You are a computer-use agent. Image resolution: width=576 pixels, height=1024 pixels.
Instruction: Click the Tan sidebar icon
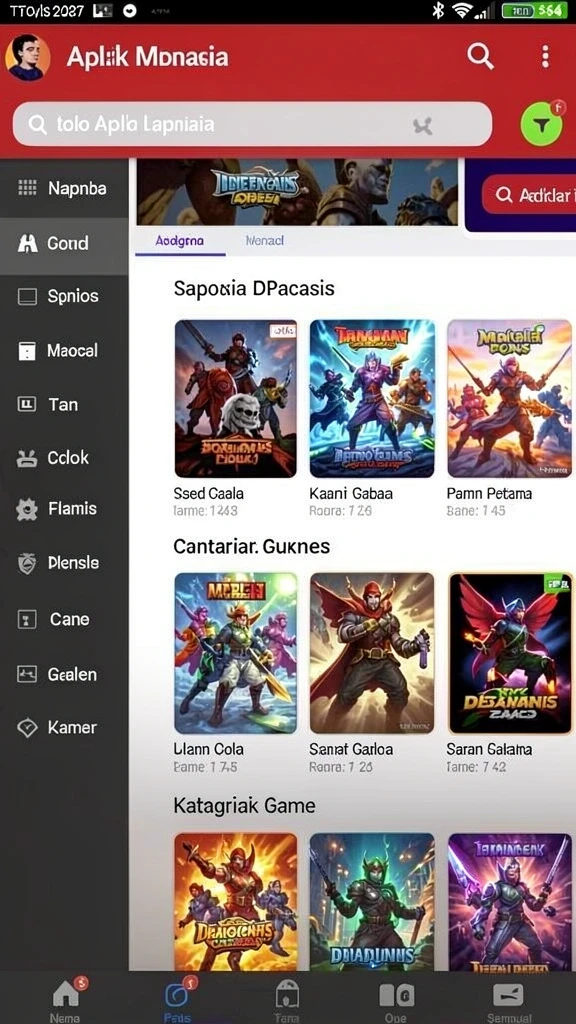tap(27, 405)
